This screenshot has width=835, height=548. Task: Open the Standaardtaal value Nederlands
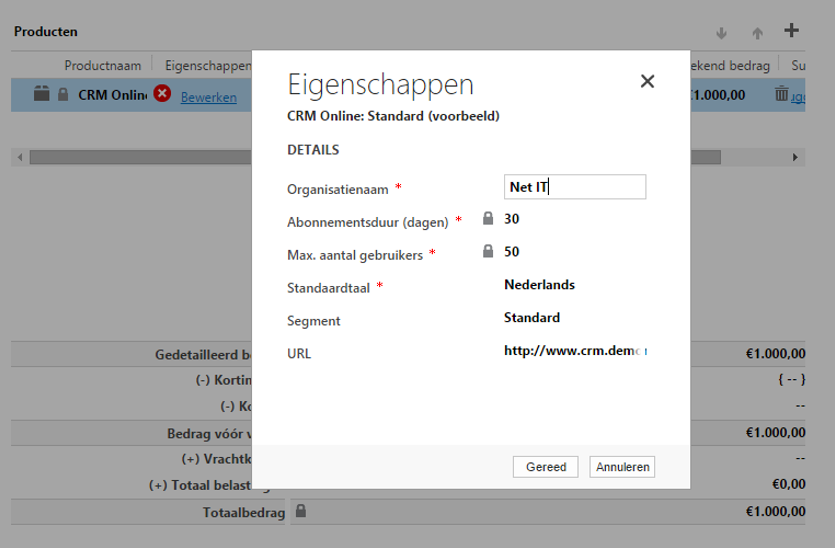(539, 284)
